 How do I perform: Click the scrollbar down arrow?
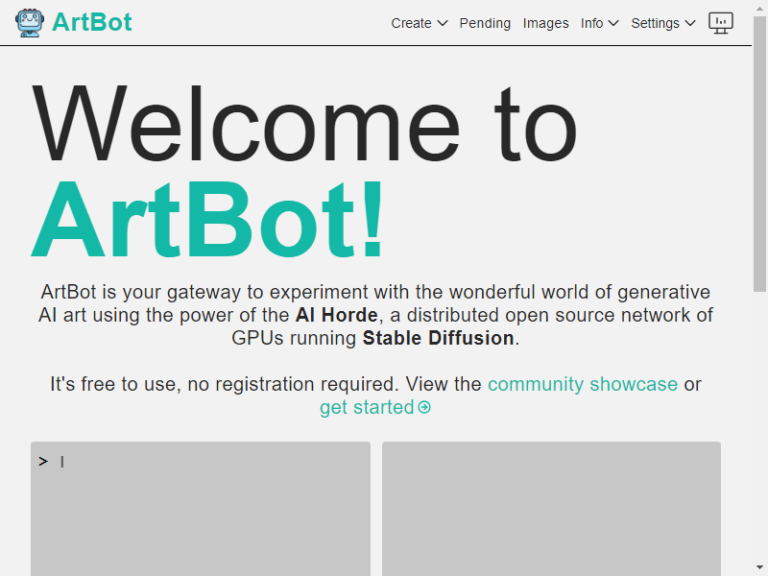click(x=760, y=568)
